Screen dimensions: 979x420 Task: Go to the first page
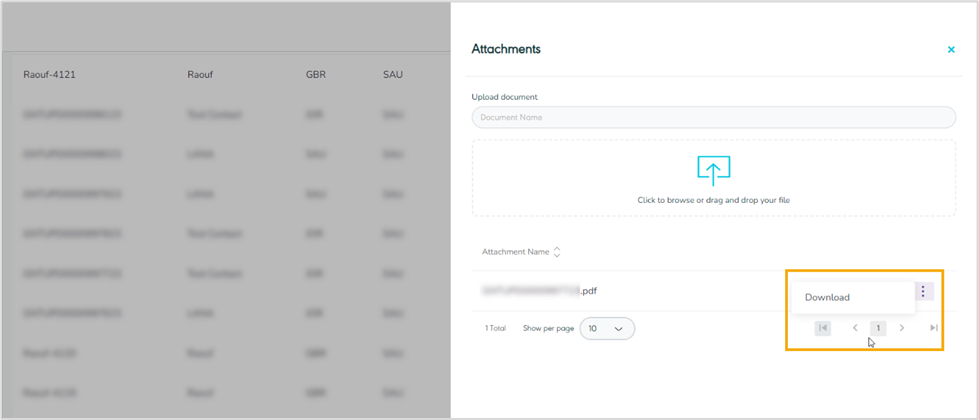click(x=822, y=328)
